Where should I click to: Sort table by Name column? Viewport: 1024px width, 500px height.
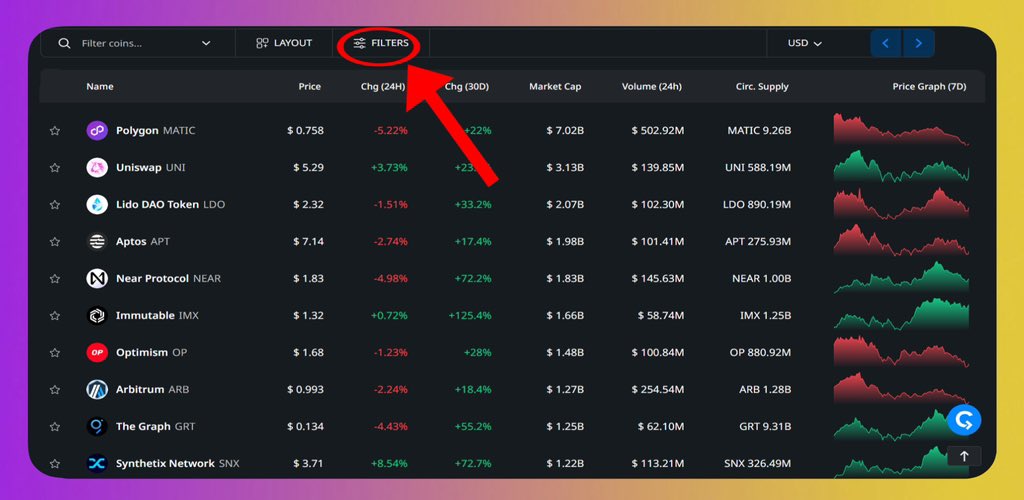[100, 86]
